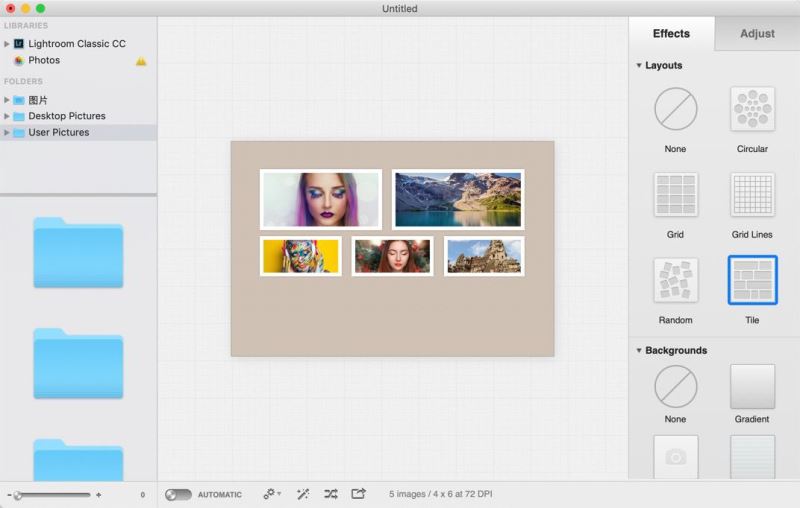The width and height of the screenshot is (800, 508).
Task: Click the Photos library icon
Action: 19,61
